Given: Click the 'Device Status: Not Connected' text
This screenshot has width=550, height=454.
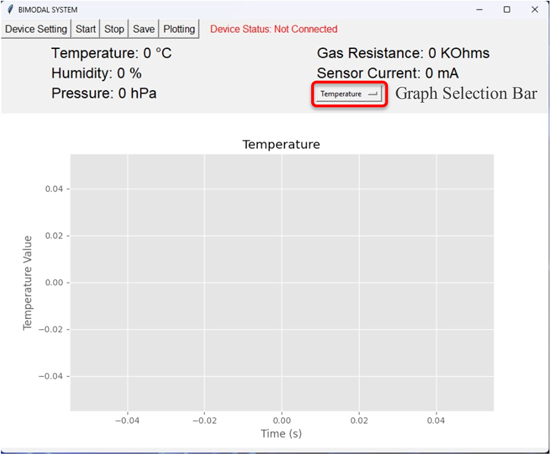Looking at the screenshot, I should click(x=274, y=29).
